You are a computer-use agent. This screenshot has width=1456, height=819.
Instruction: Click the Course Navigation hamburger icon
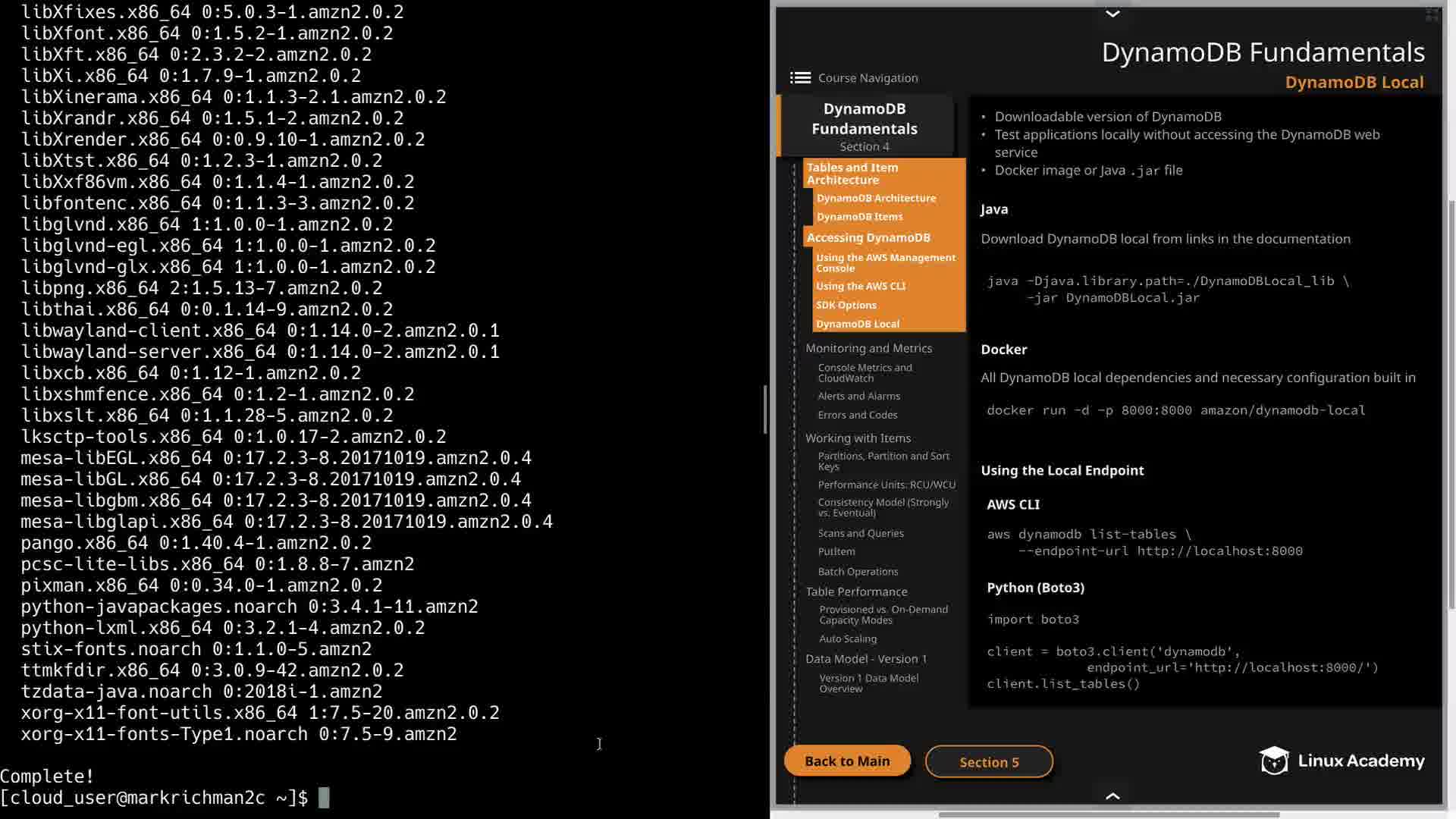coord(800,78)
